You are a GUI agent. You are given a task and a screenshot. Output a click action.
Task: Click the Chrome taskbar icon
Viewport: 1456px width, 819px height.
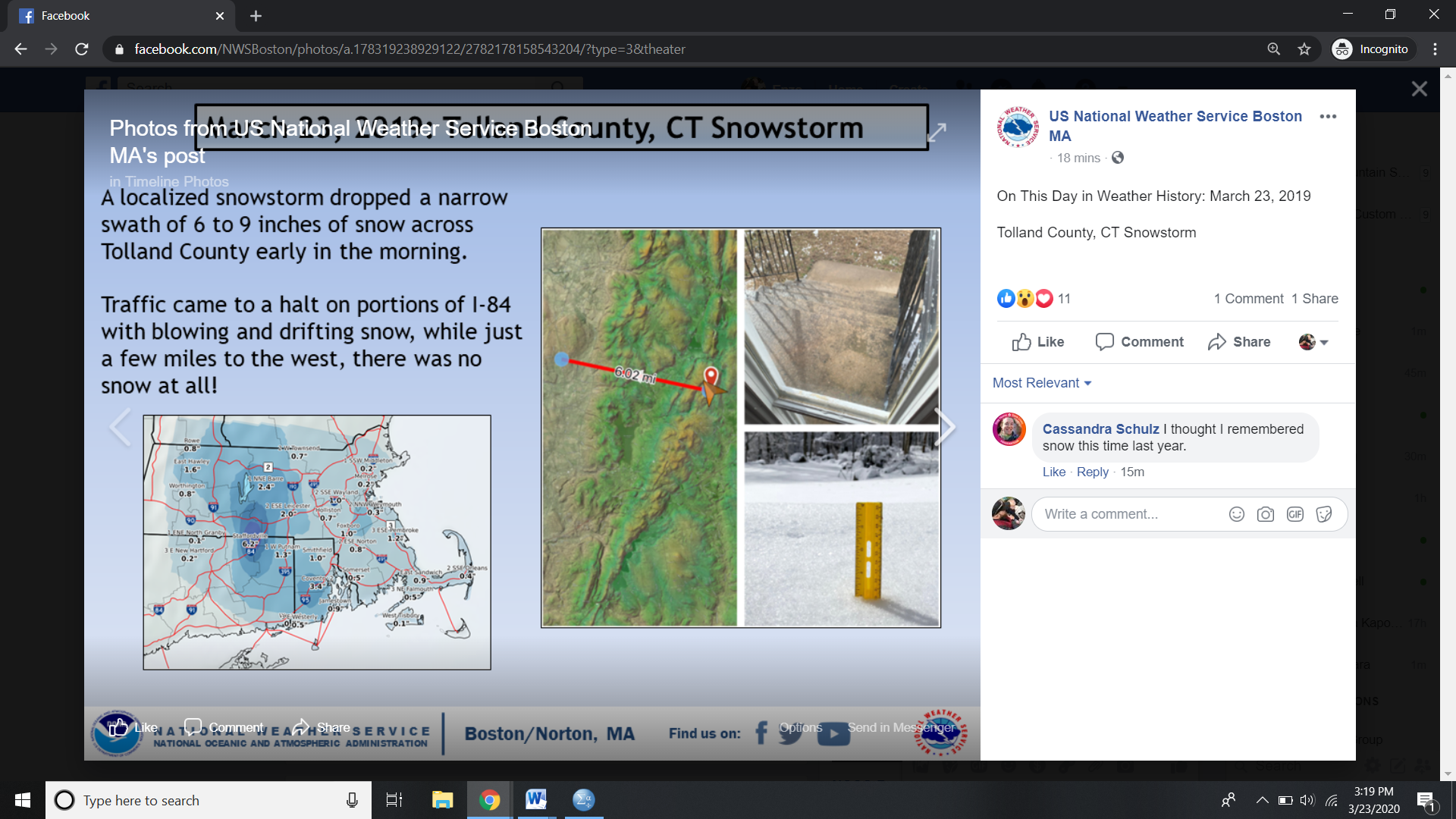coord(489,800)
